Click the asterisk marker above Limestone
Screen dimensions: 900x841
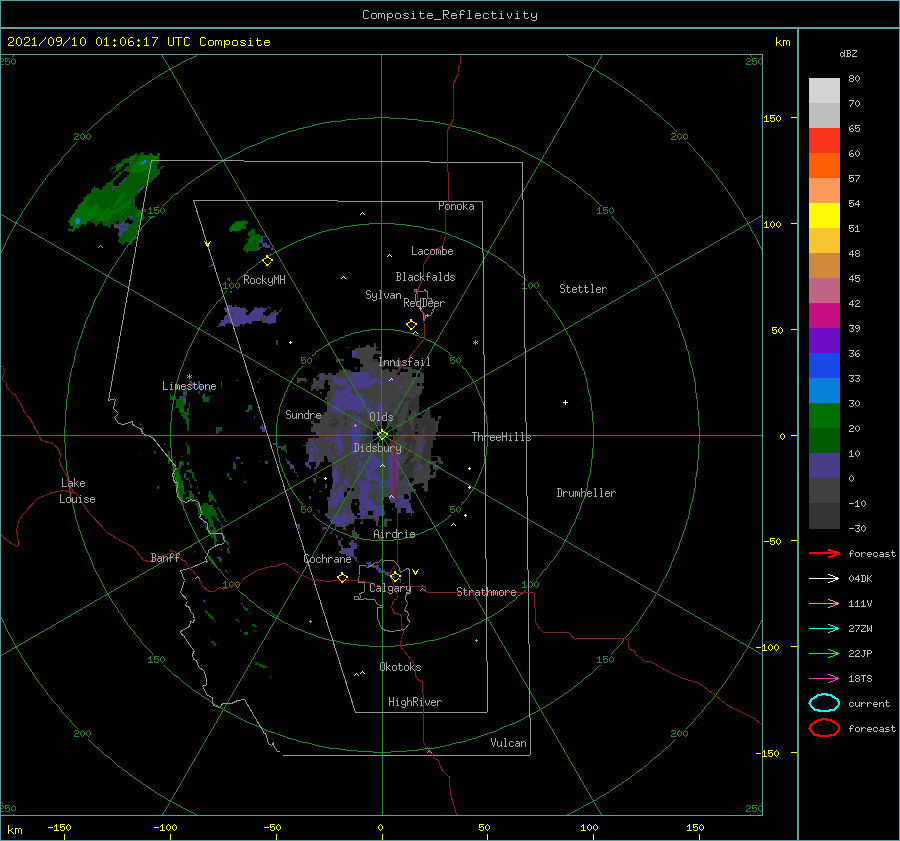pos(189,377)
